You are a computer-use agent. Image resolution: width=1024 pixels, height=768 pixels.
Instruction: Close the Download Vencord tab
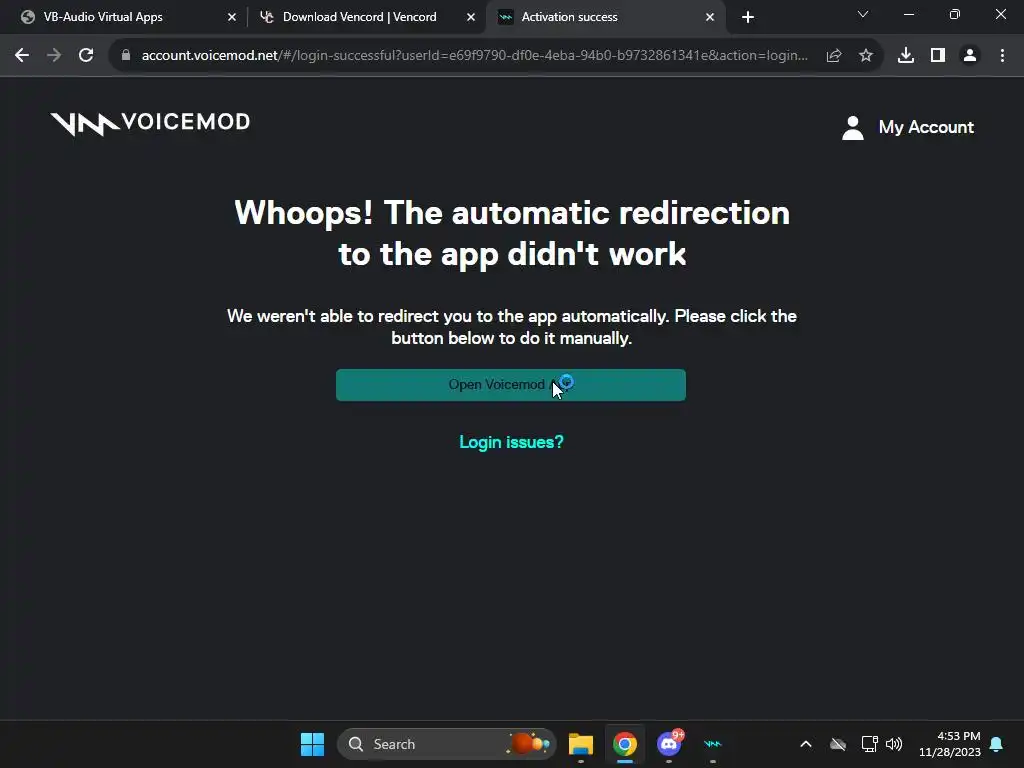tap(471, 17)
